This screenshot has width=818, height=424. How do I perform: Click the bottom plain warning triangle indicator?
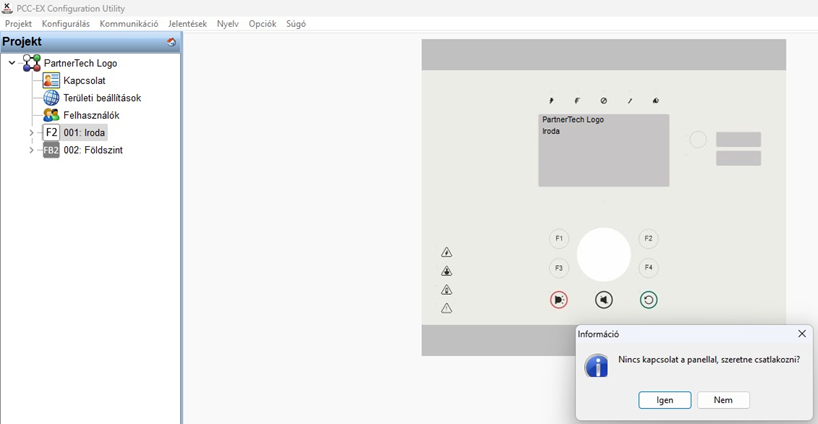(x=447, y=308)
